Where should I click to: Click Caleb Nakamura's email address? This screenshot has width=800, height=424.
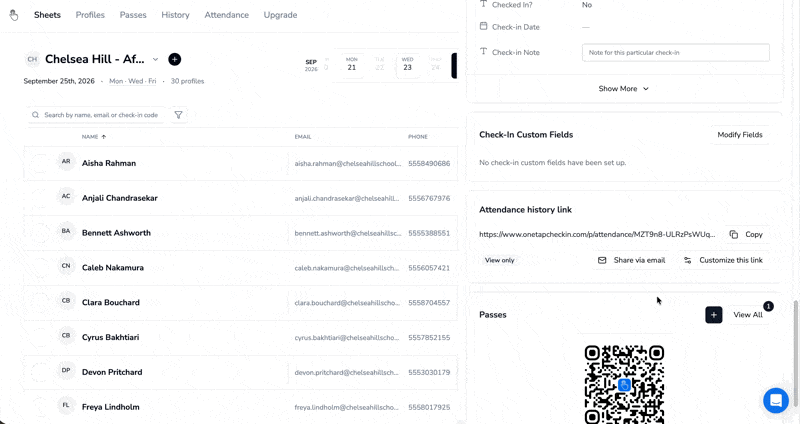[347, 268]
